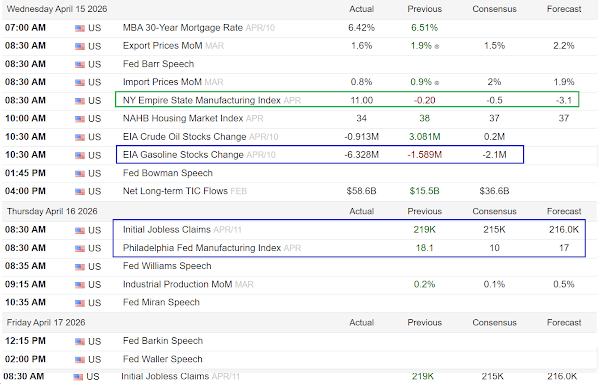Click the Wednesday April 15 2026 date header
600x391 pixels.
57,9
